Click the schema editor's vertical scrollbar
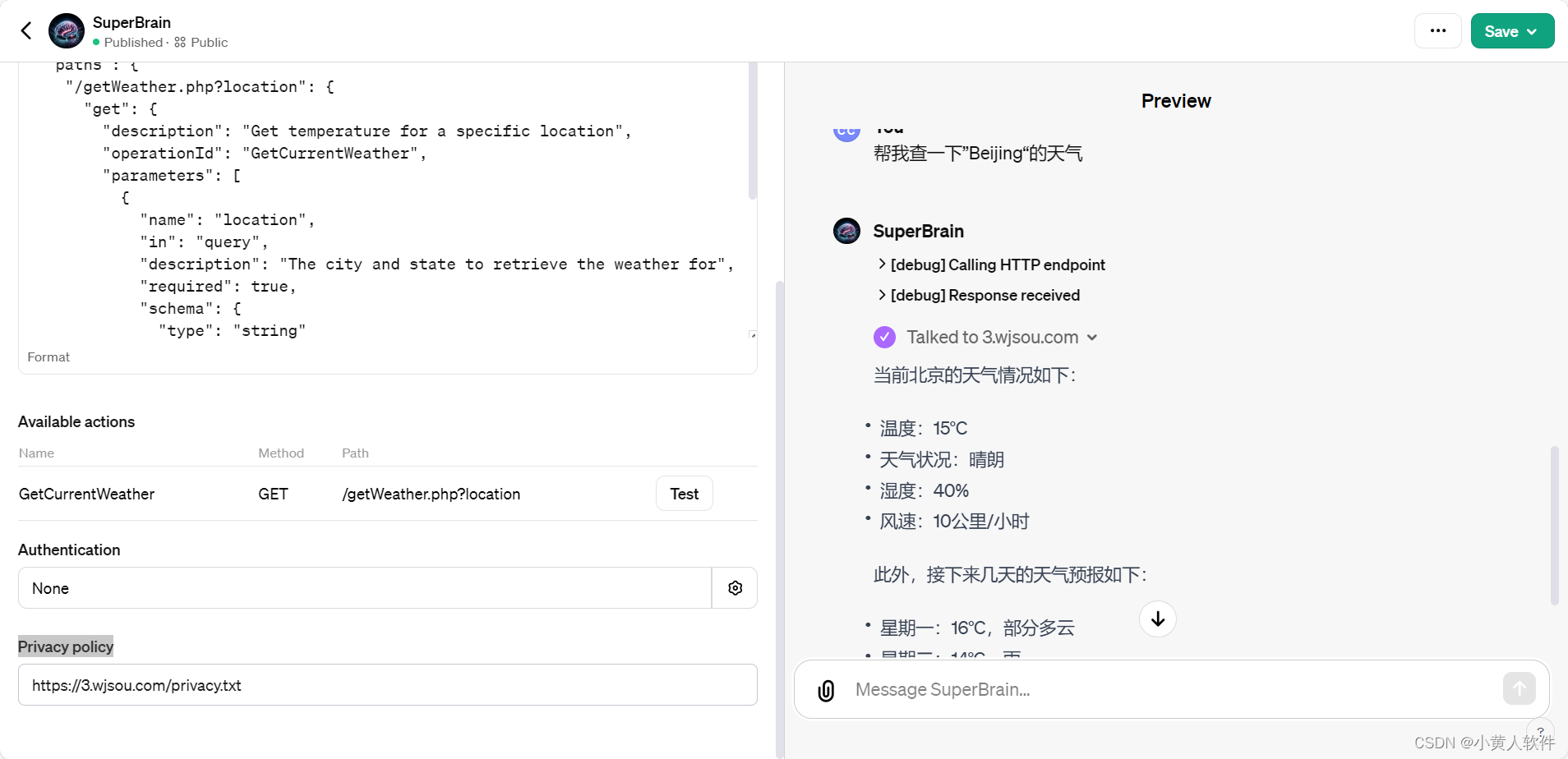 [x=753, y=131]
